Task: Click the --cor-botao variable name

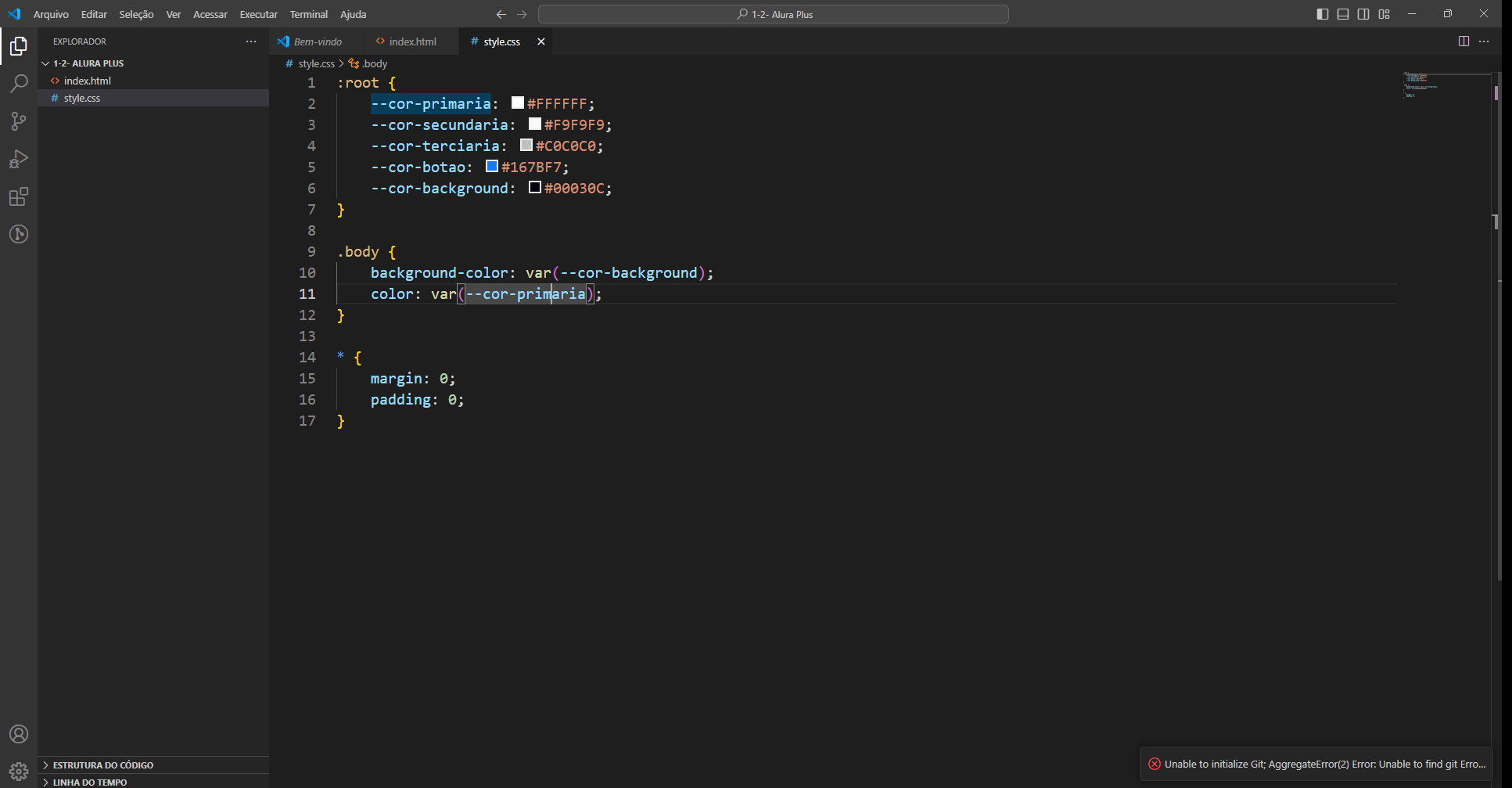Action: 418,167
